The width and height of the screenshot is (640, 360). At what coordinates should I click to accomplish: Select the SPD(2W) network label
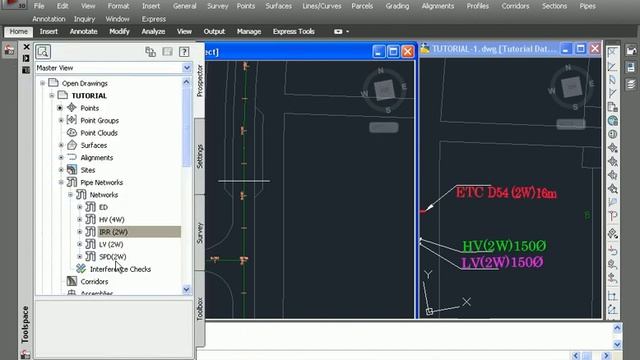[113, 257]
